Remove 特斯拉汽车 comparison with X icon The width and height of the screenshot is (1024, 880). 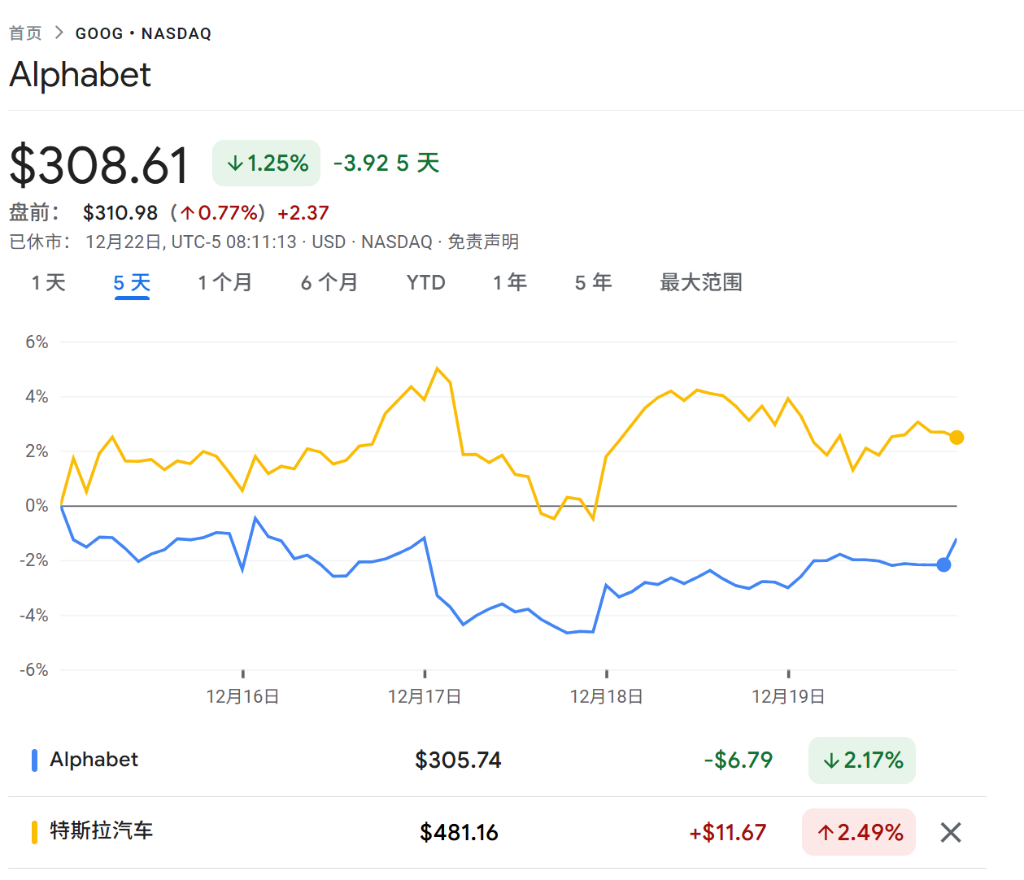tap(950, 832)
